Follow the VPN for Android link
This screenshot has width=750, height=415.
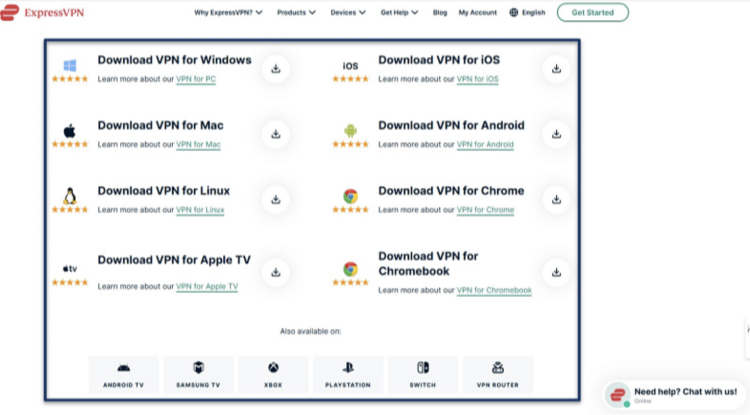485,144
